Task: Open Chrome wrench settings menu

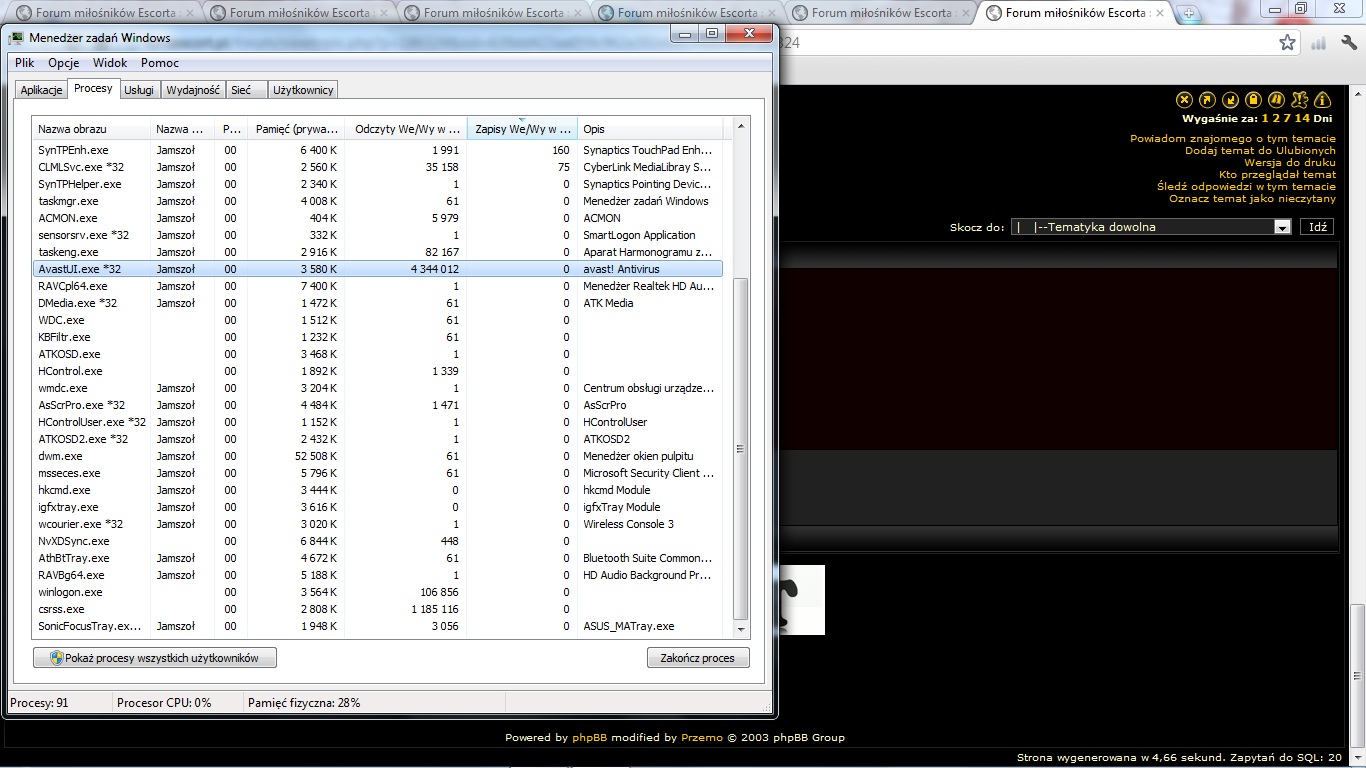Action: (1348, 43)
